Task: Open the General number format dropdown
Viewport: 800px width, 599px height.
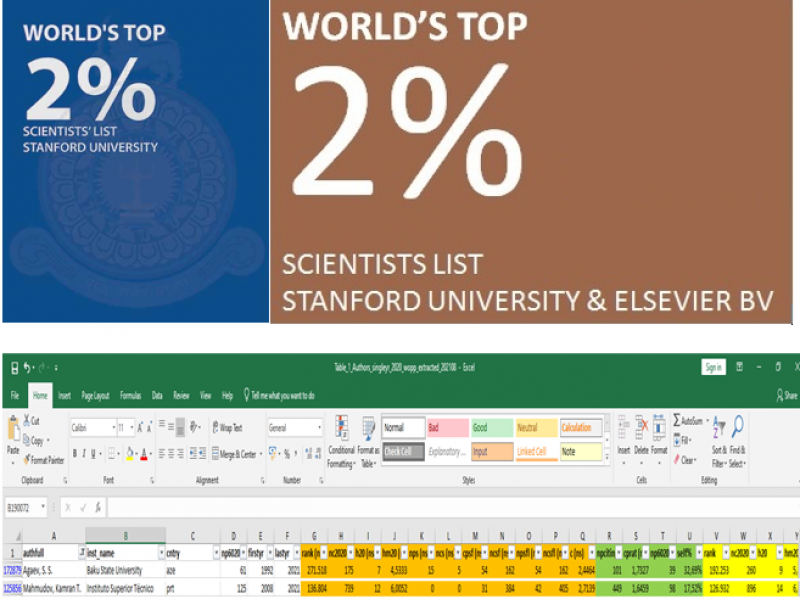Action: click(x=319, y=428)
